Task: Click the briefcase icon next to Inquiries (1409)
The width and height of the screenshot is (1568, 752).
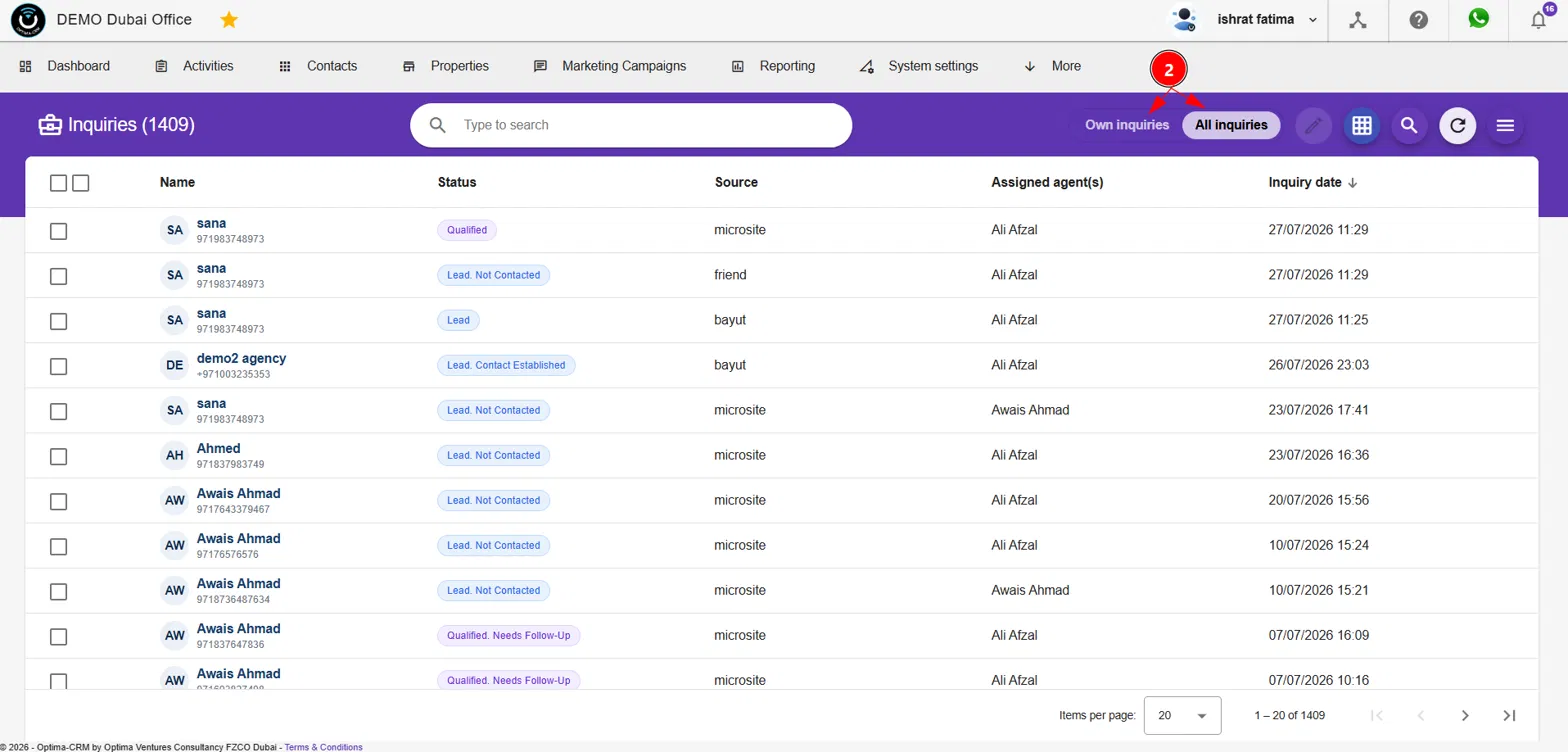Action: pyautogui.click(x=49, y=125)
